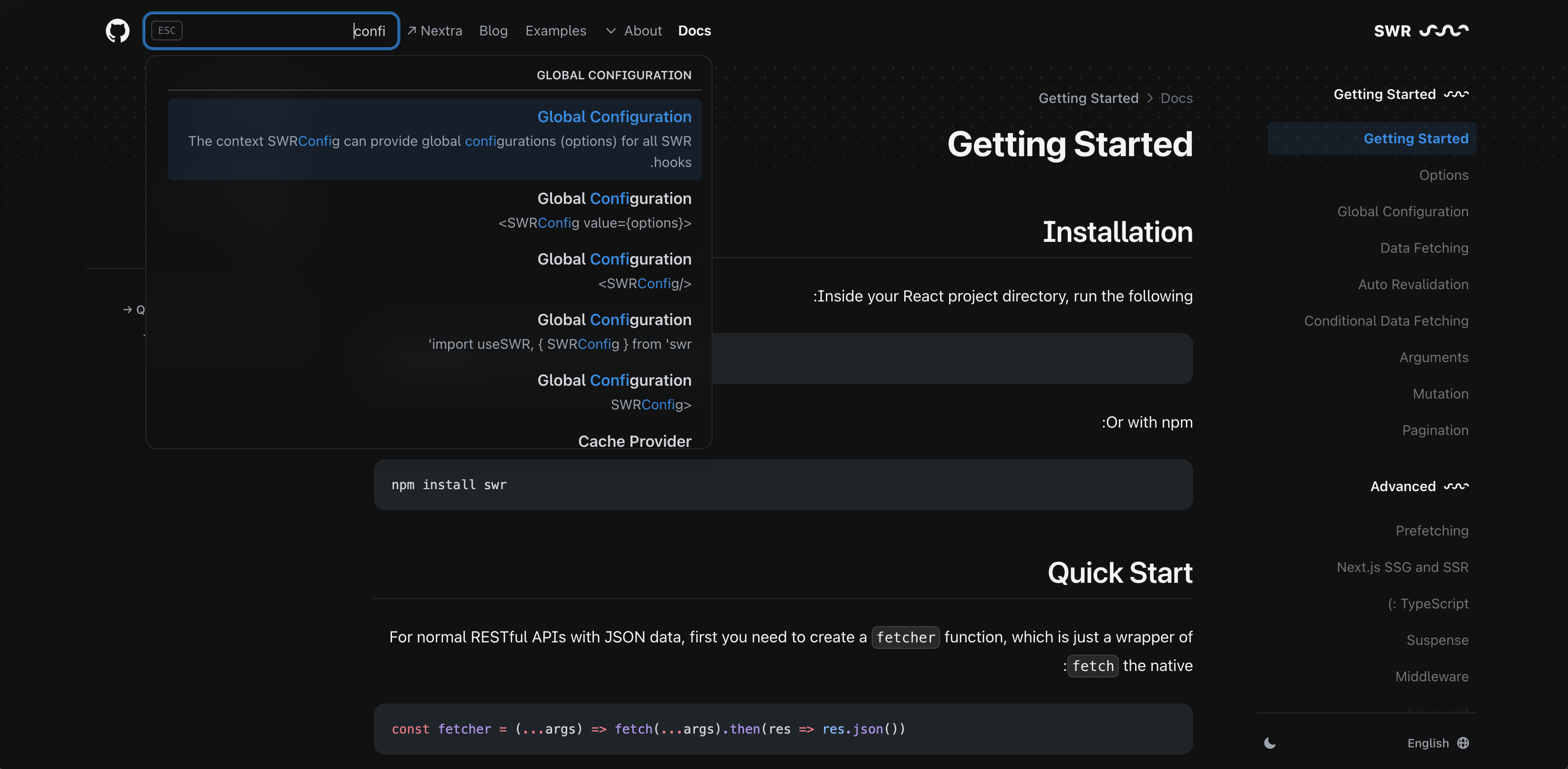Toggle dark mode using moon button
1568x769 pixels.
coord(1270,742)
